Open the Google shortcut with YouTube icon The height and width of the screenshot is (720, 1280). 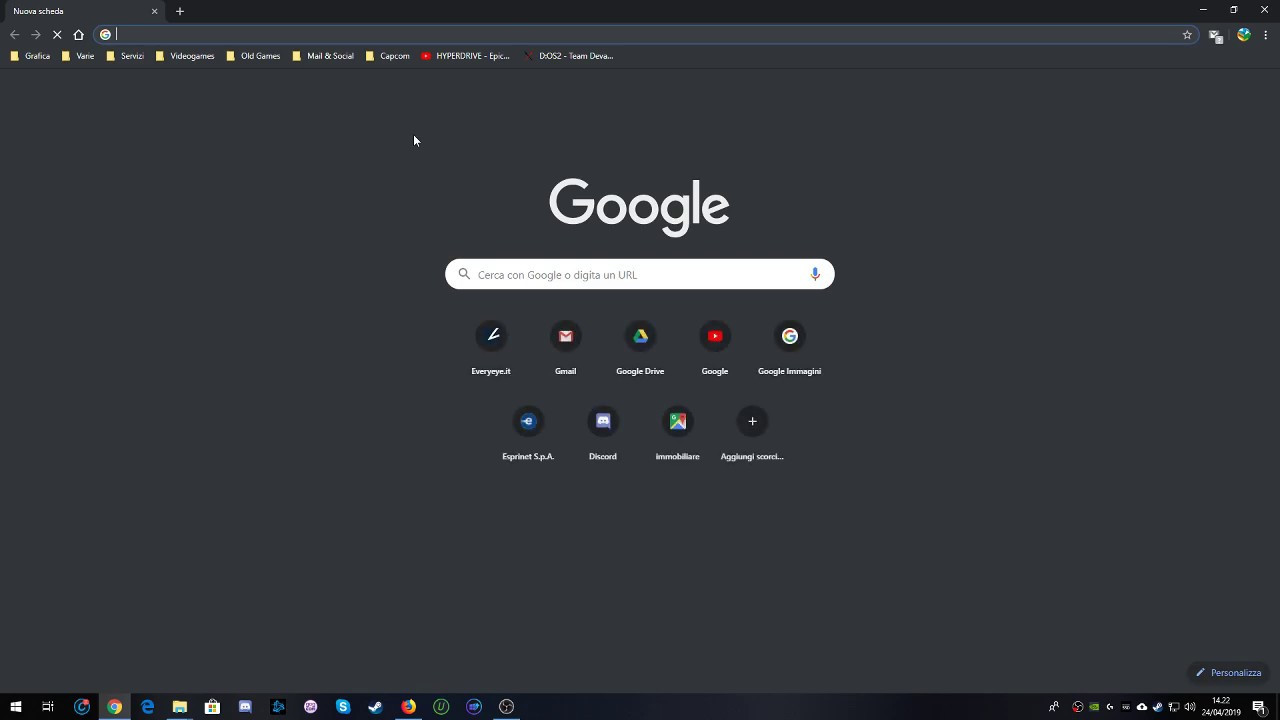(715, 349)
